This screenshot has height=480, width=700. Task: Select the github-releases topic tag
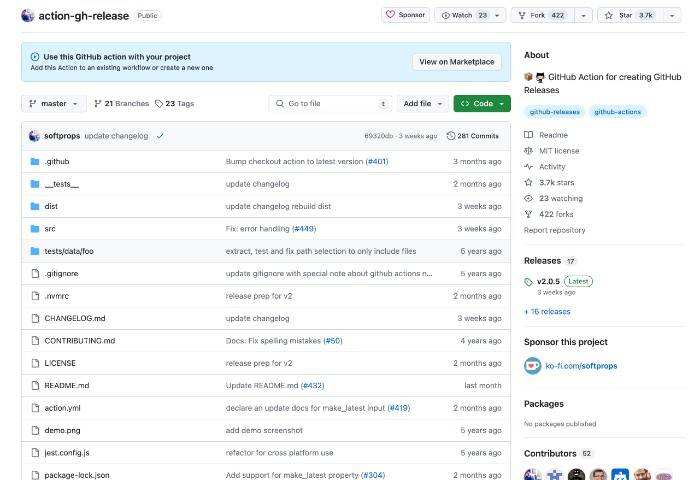click(x=554, y=112)
